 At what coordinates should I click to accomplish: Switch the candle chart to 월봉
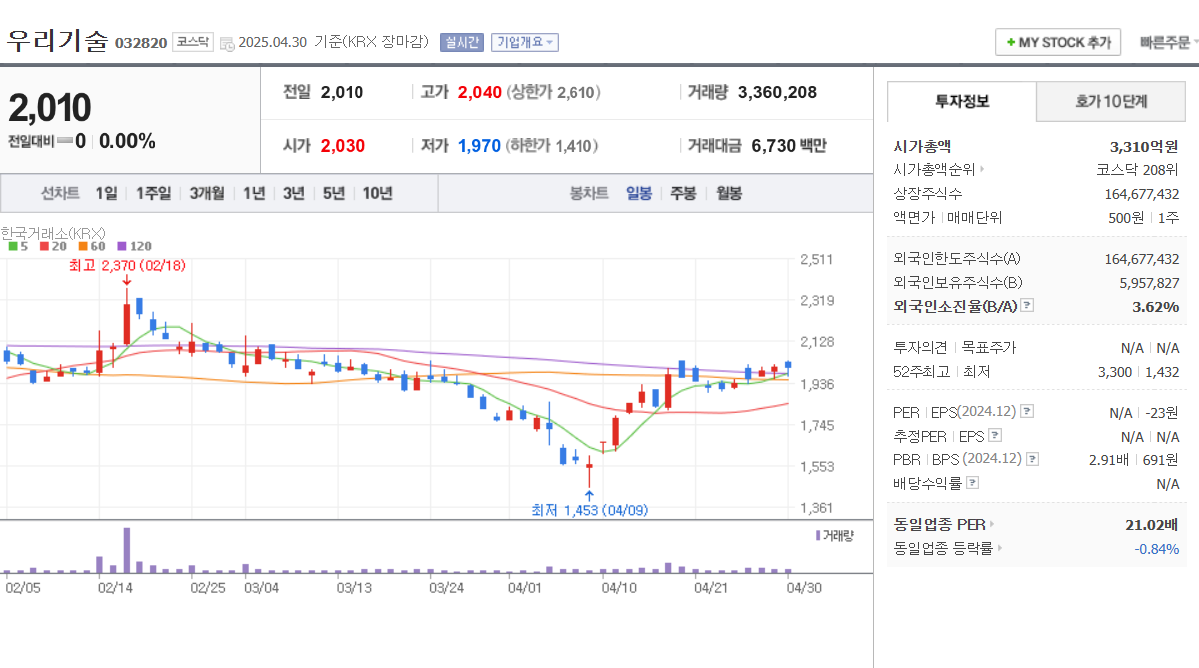[x=728, y=193]
